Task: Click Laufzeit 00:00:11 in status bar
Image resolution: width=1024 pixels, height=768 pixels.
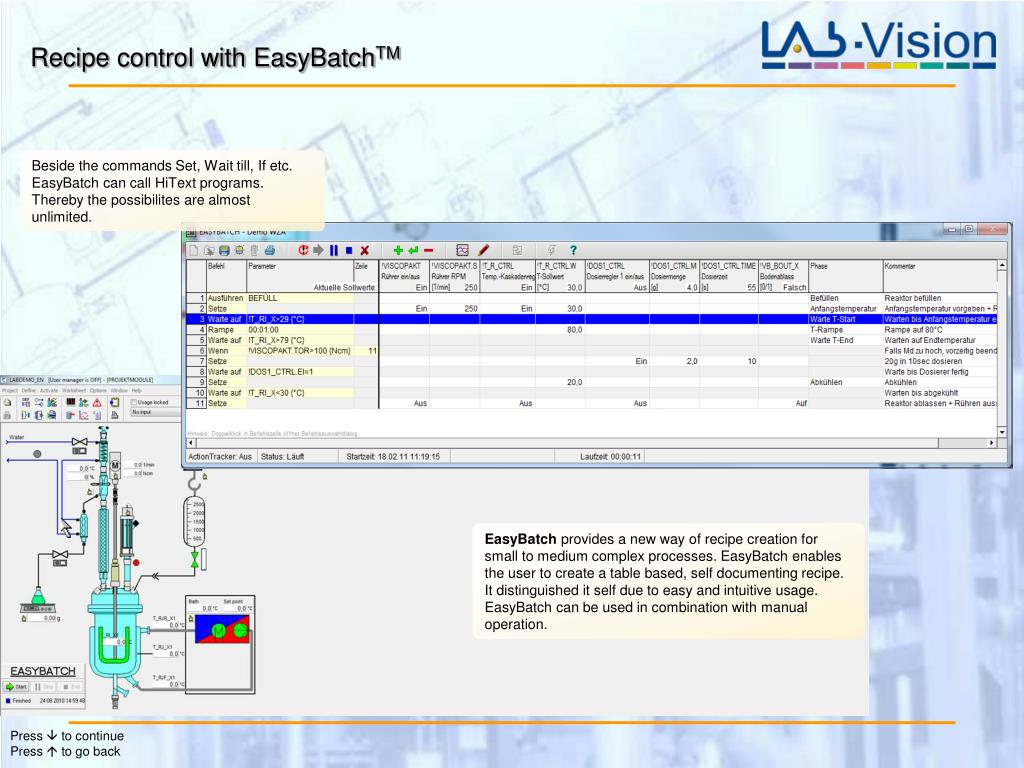Action: (611, 456)
